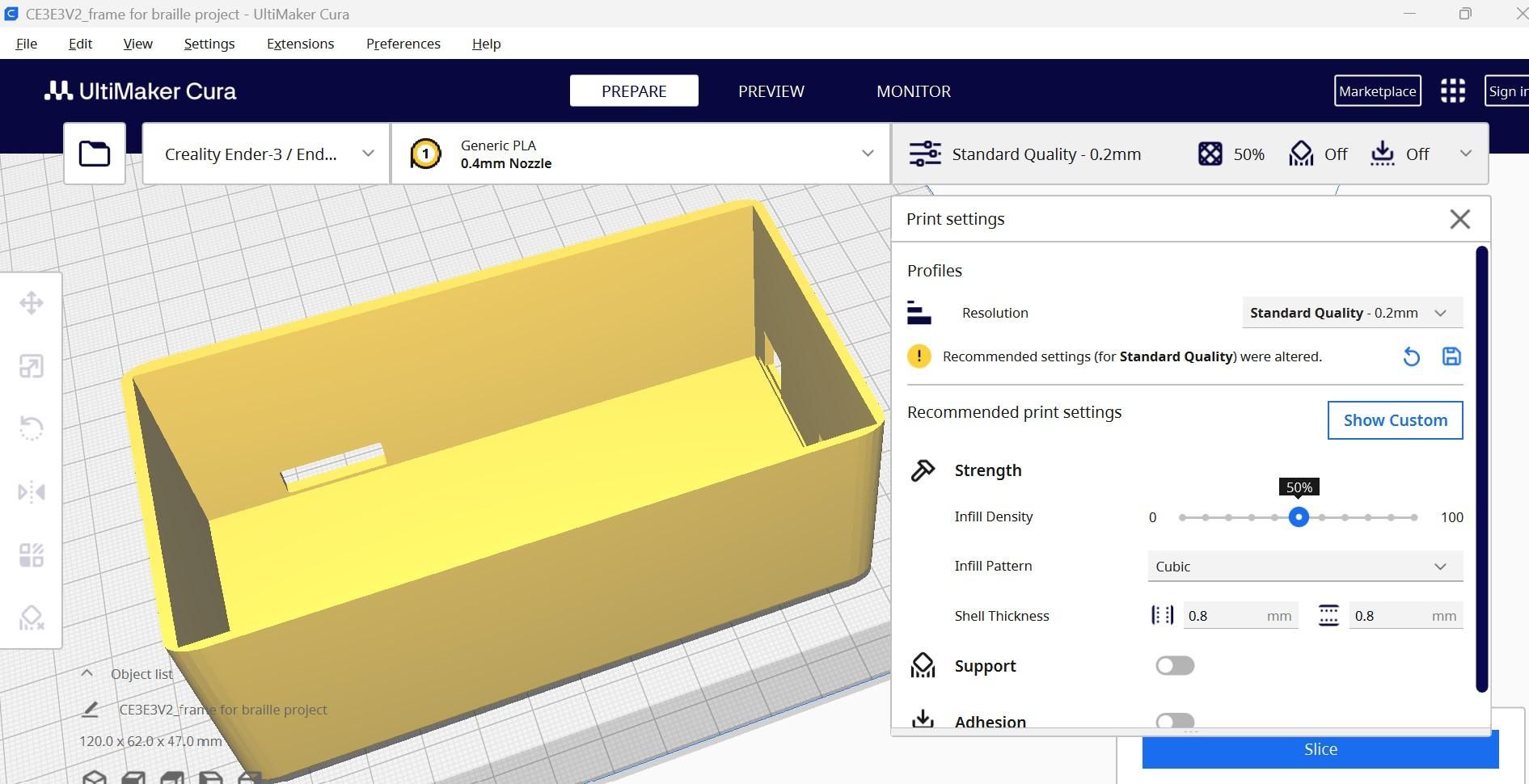Open the Infill Pattern Cubic dropdown
This screenshot has height=784, width=1529.
coord(1305,567)
